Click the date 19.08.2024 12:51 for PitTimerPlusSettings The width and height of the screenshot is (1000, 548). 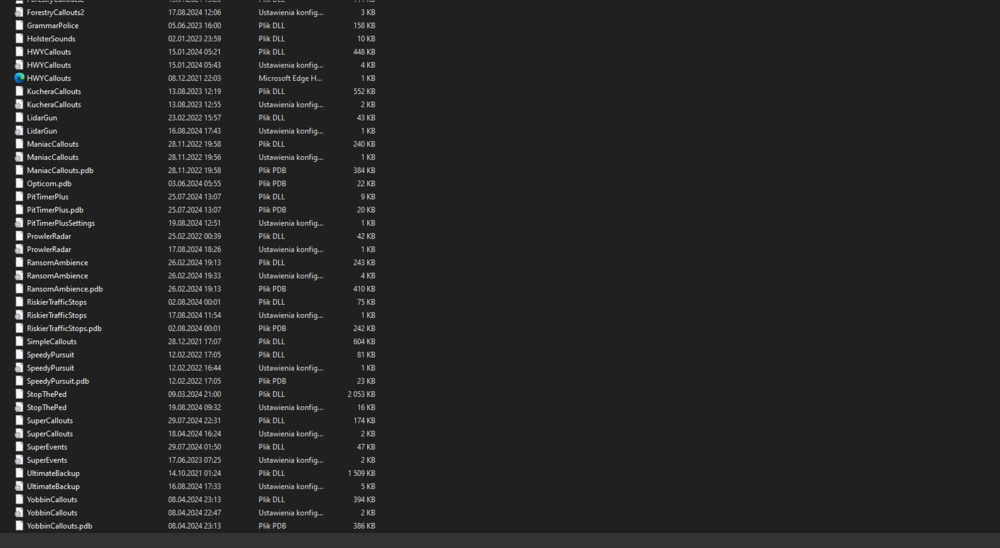[x=195, y=223]
